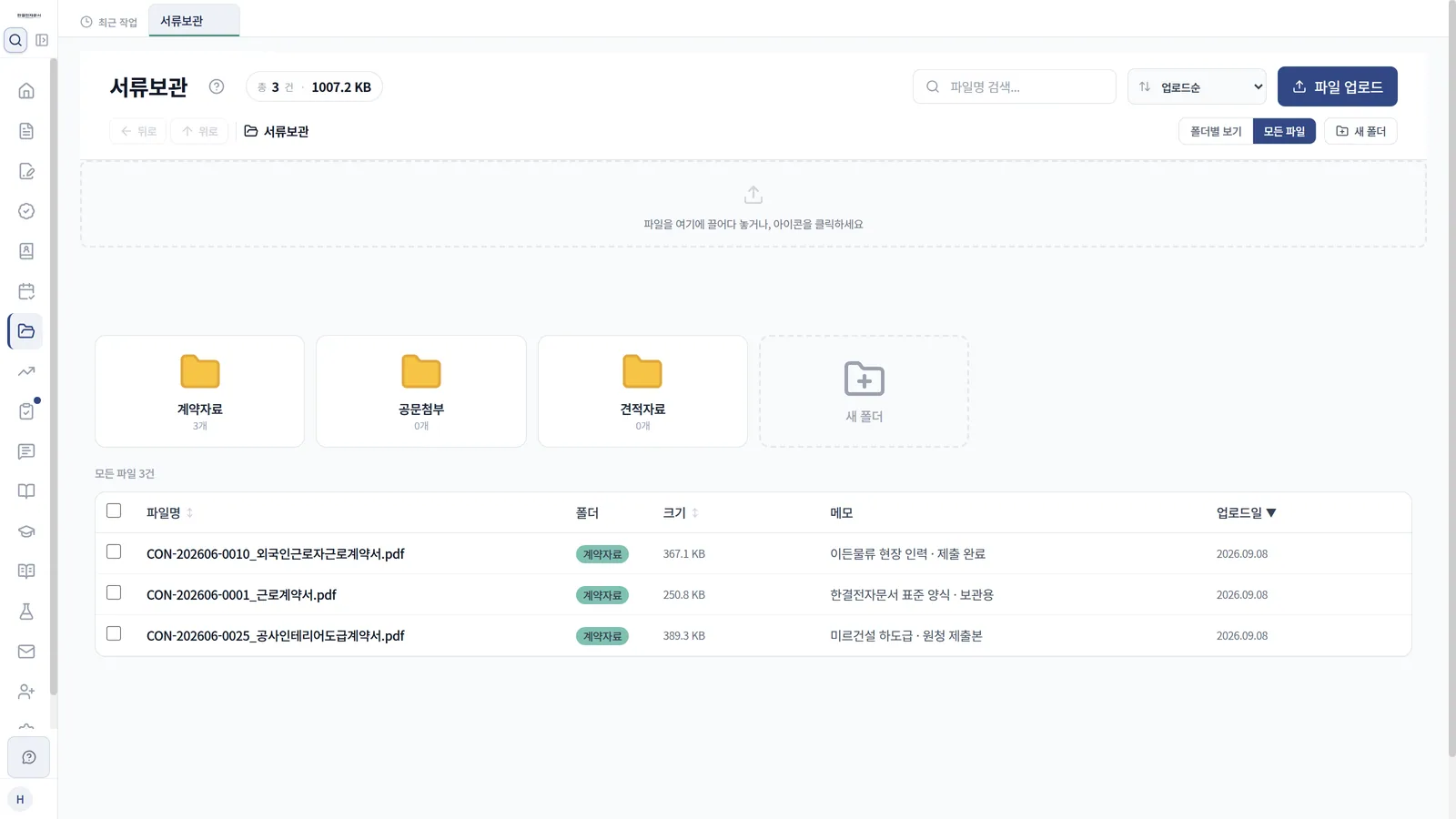Focus the 파일명 검색 search field

(x=1015, y=86)
